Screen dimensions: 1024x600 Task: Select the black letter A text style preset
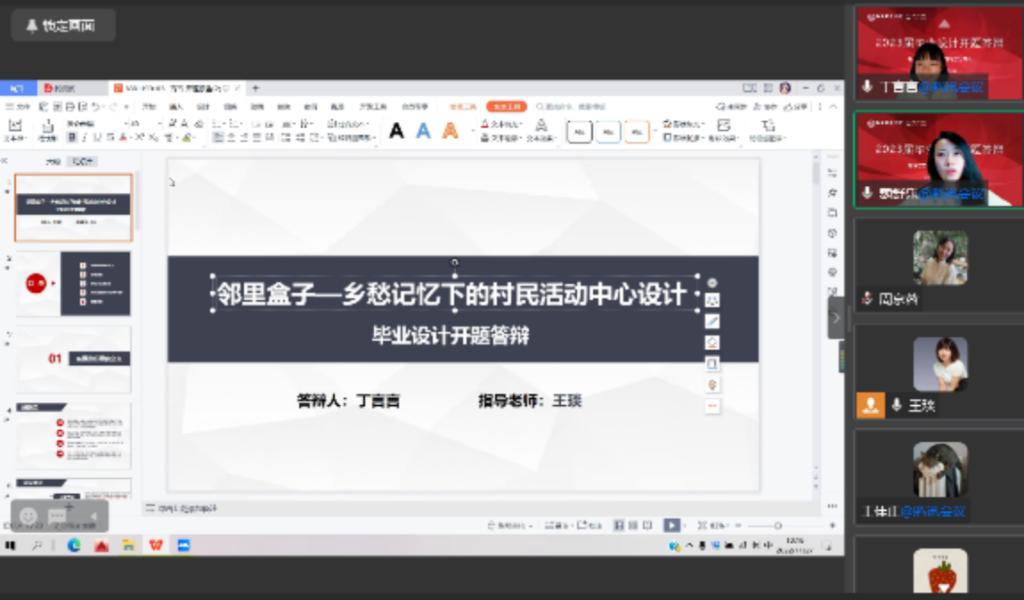click(x=396, y=131)
